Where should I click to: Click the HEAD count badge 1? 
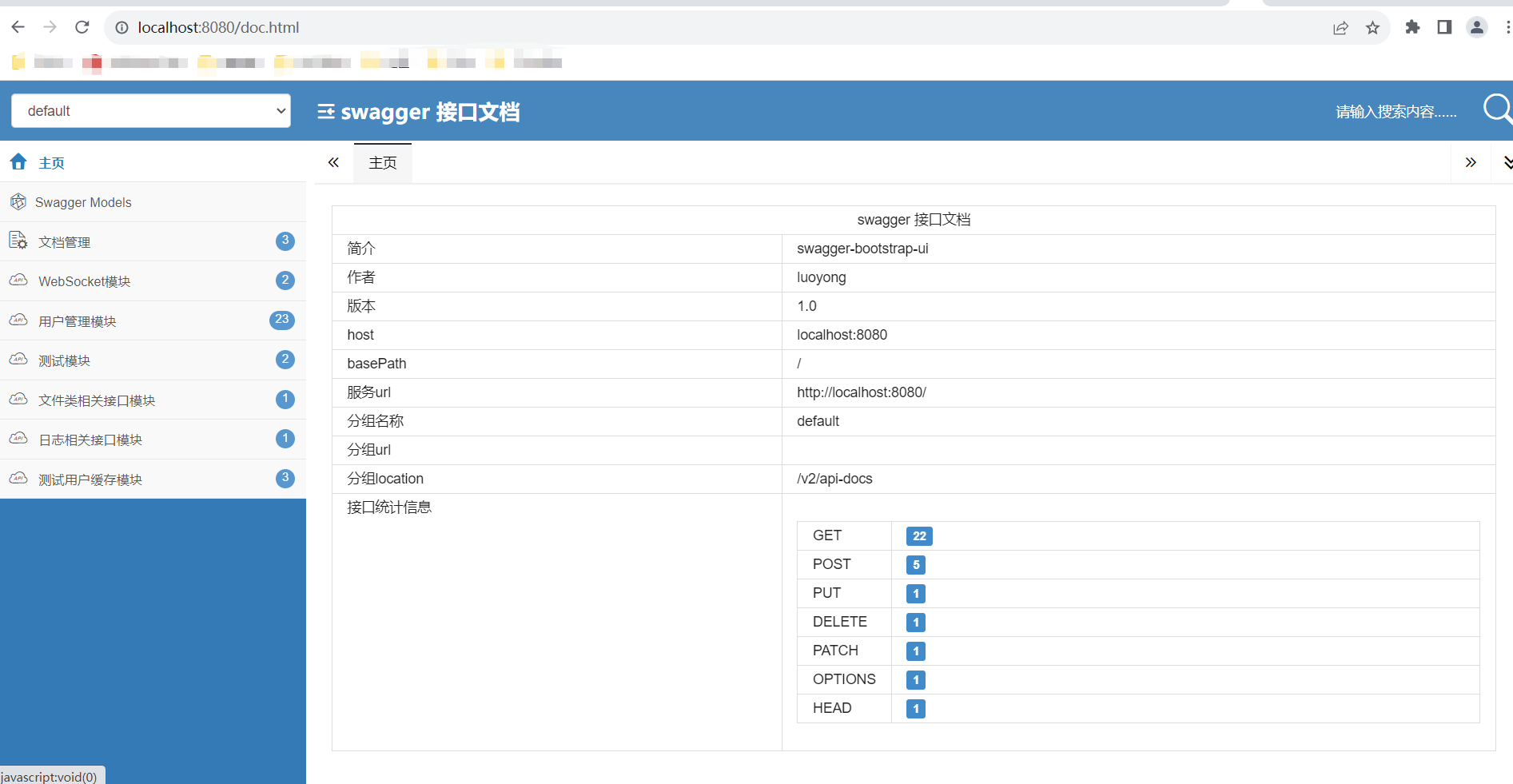[x=916, y=709]
